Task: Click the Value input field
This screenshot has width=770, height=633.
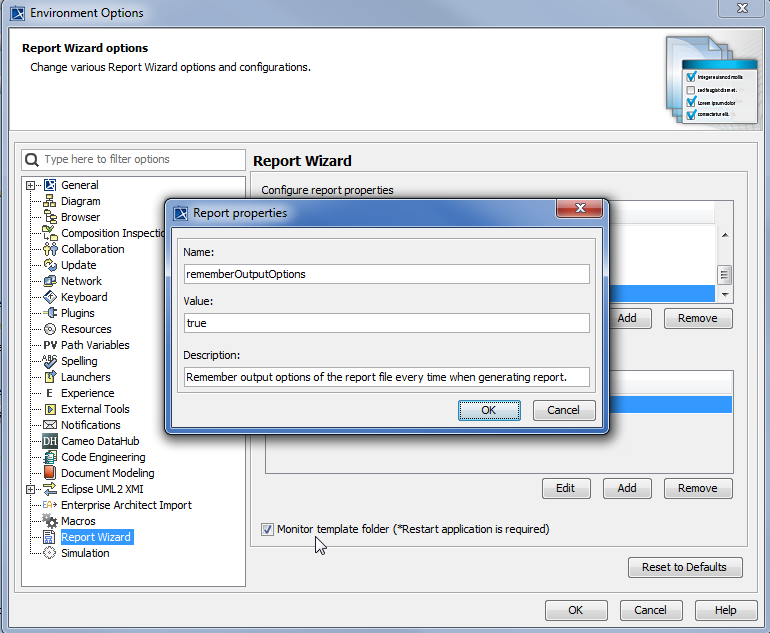Action: (386, 323)
